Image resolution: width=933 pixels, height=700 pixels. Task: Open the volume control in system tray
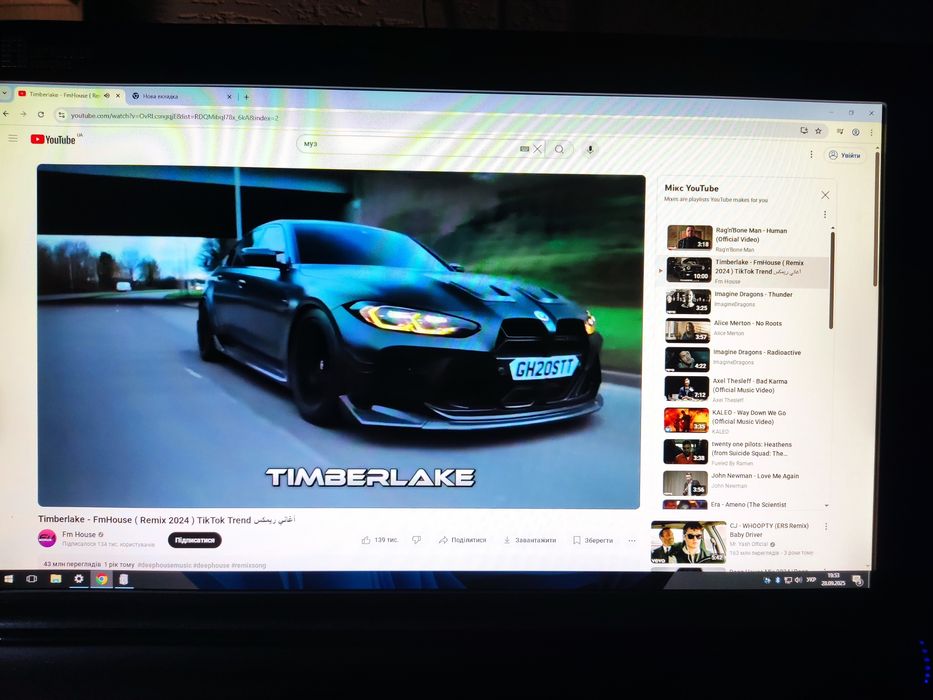point(798,580)
